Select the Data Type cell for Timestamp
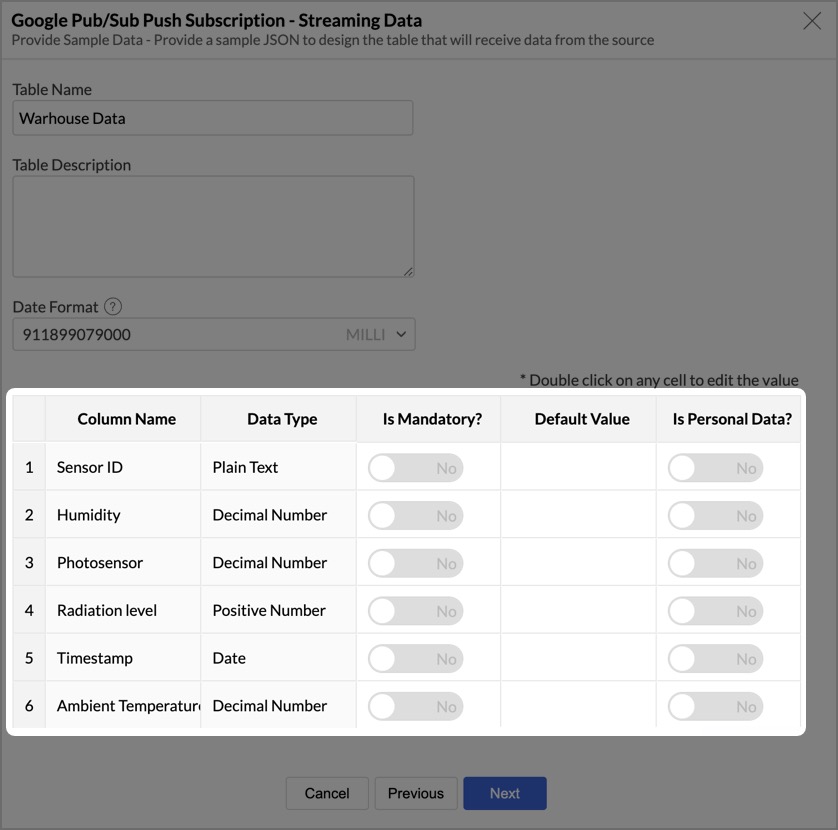838x830 pixels. [x=278, y=658]
